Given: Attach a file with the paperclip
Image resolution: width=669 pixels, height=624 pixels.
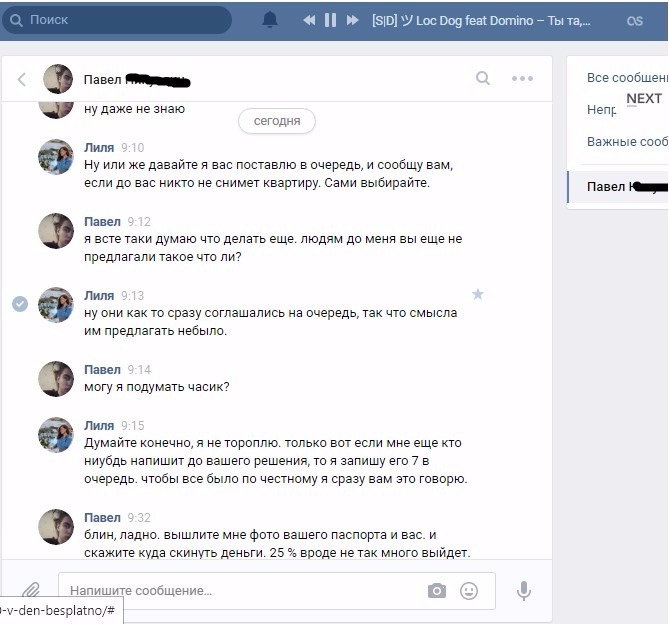Looking at the screenshot, I should click(x=31, y=590).
